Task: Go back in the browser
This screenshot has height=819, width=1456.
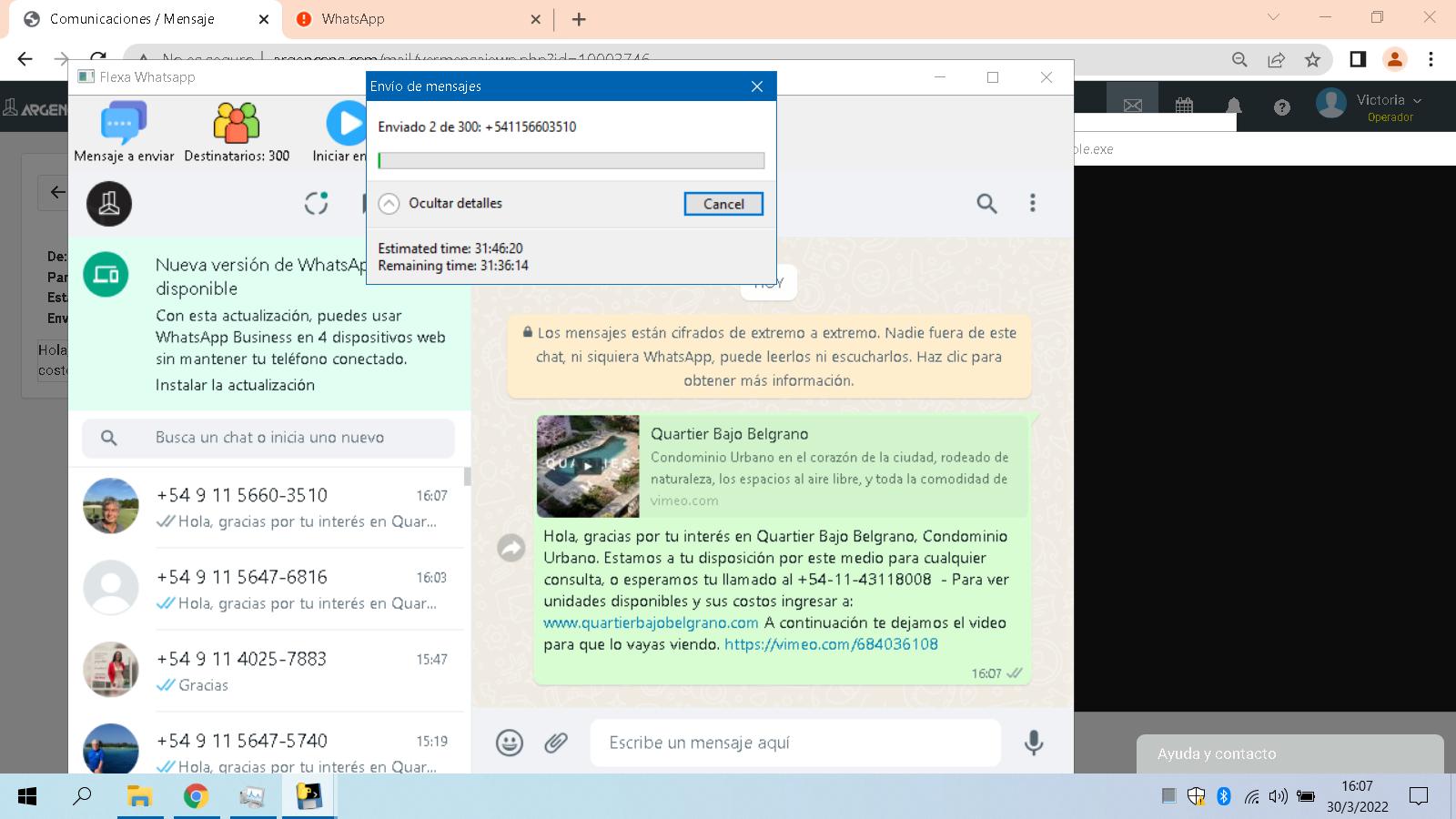Action: (x=25, y=59)
